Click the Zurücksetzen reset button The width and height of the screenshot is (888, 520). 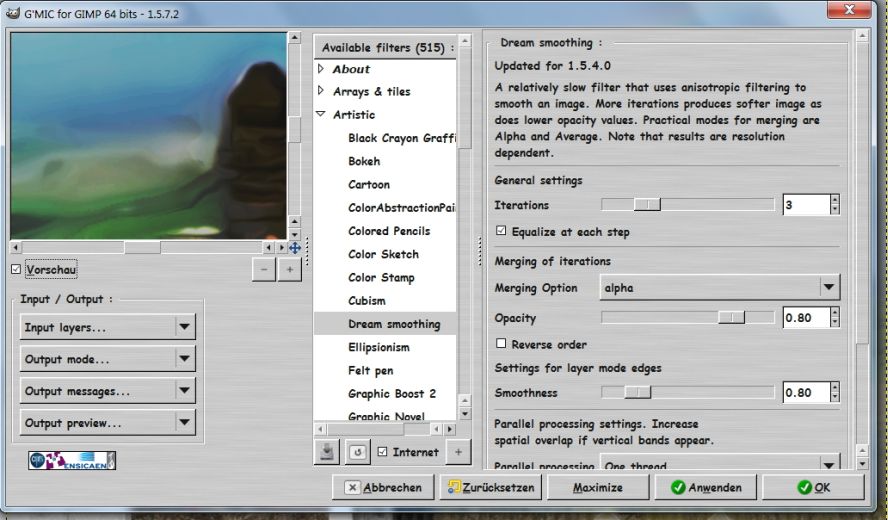click(493, 488)
